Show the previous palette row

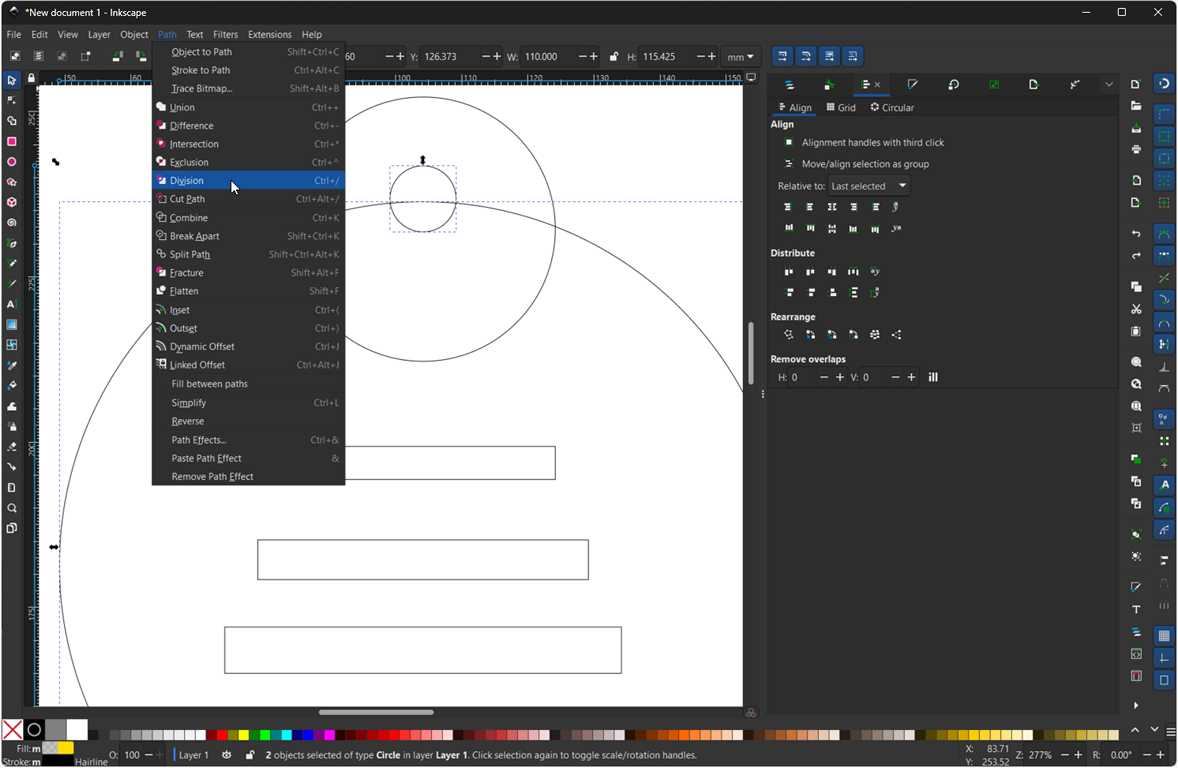(1134, 730)
